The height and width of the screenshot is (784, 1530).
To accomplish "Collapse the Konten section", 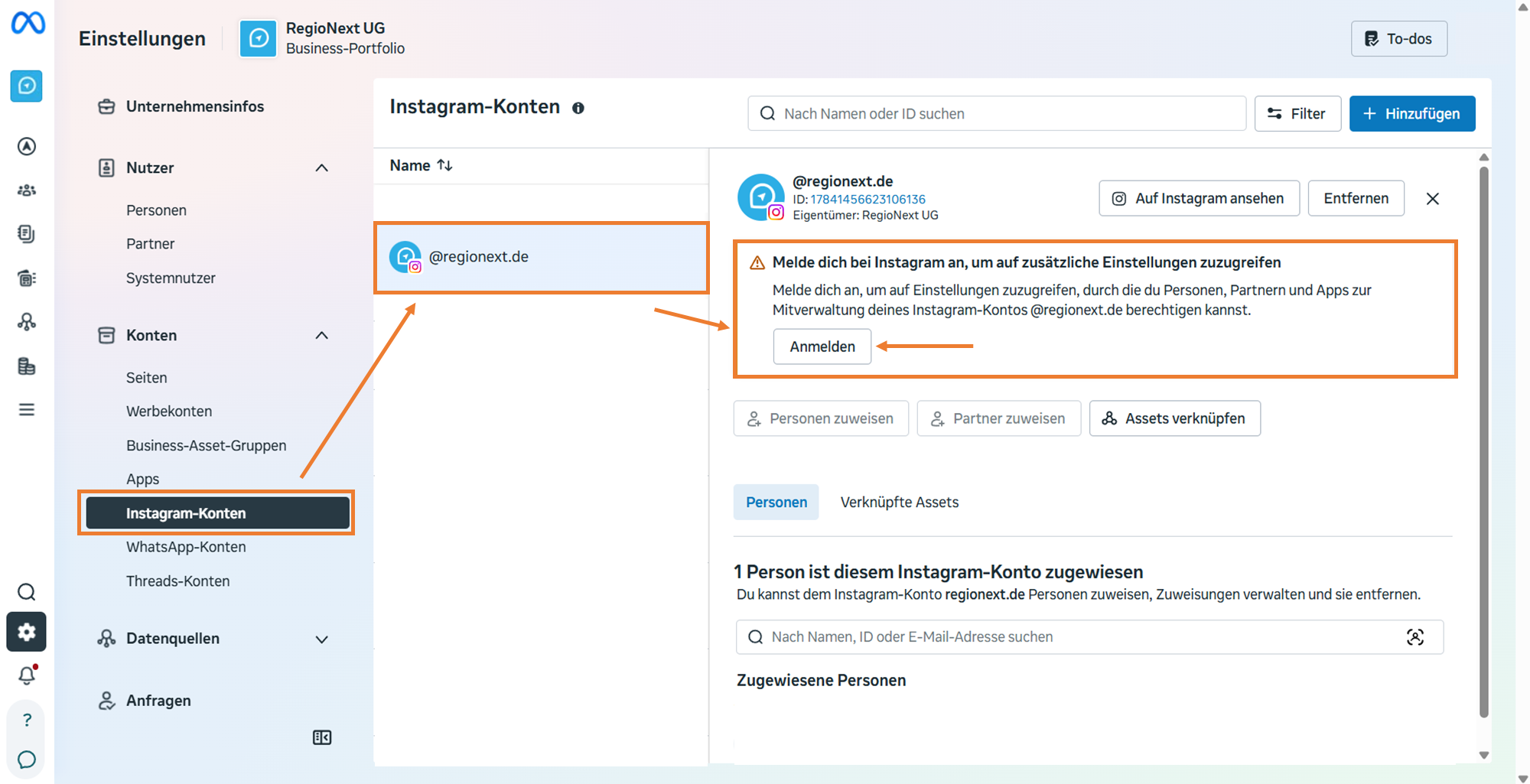I will click(322, 335).
